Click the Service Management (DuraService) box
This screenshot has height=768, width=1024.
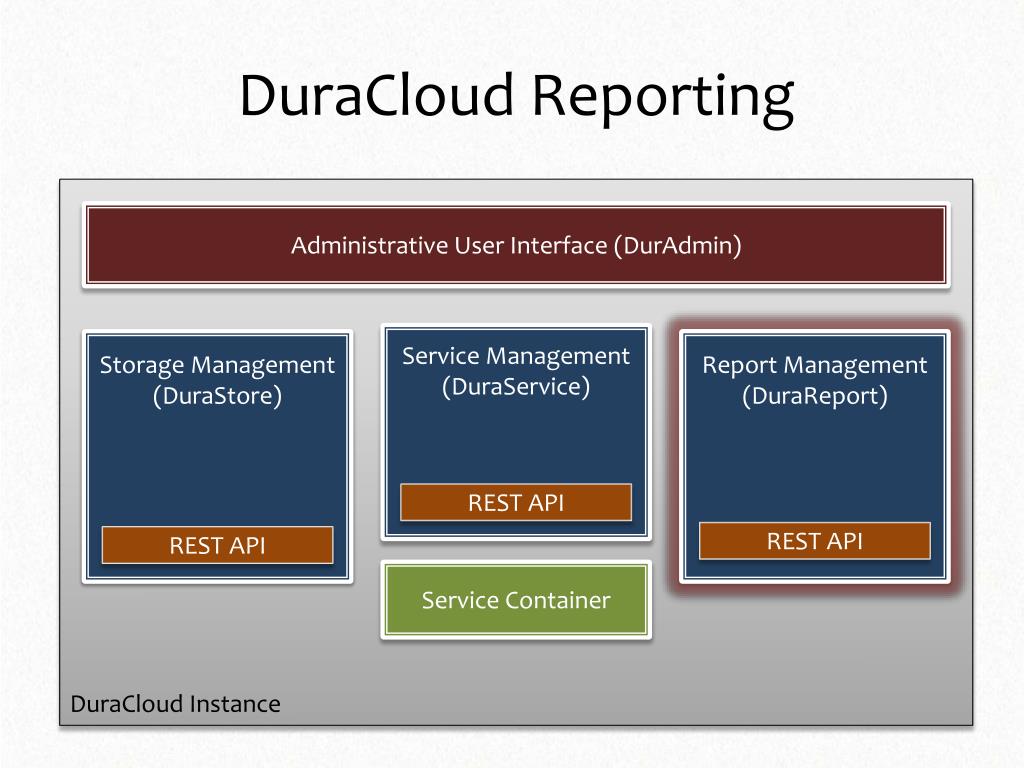pyautogui.click(x=516, y=432)
